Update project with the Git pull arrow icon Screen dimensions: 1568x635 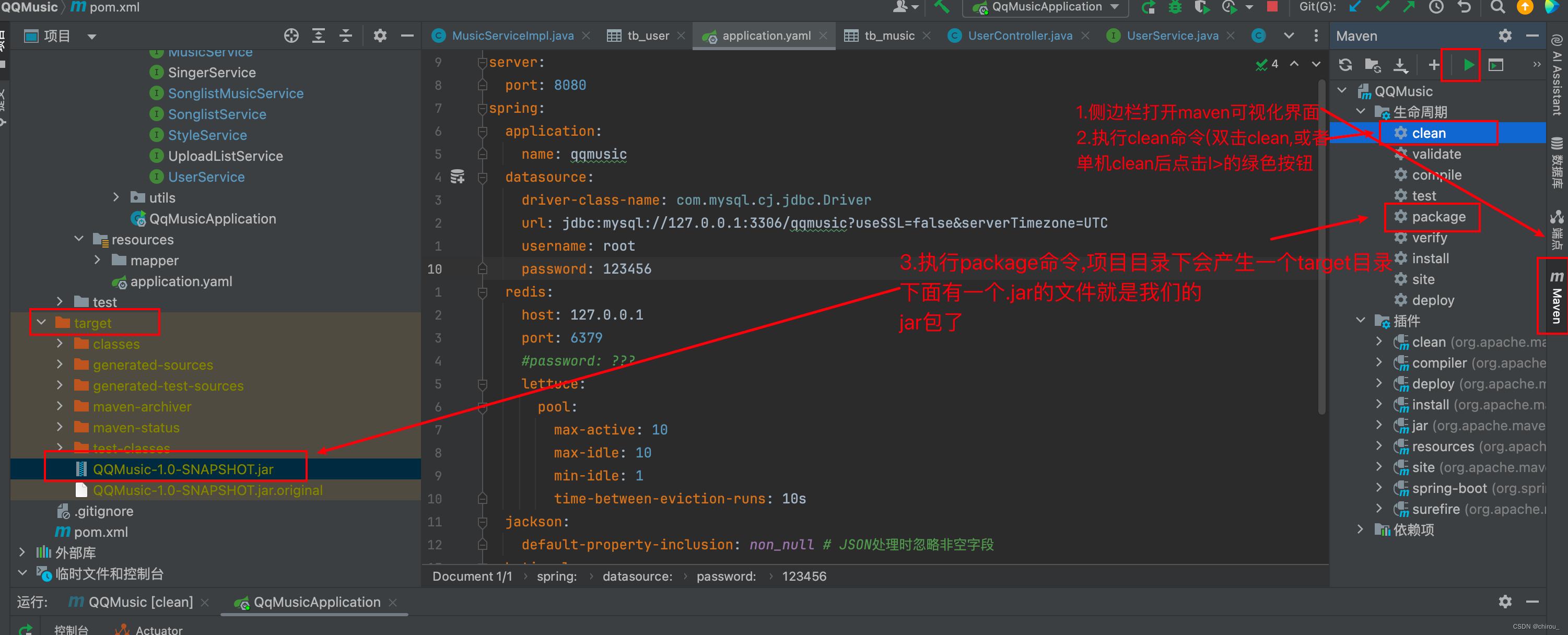(1355, 7)
